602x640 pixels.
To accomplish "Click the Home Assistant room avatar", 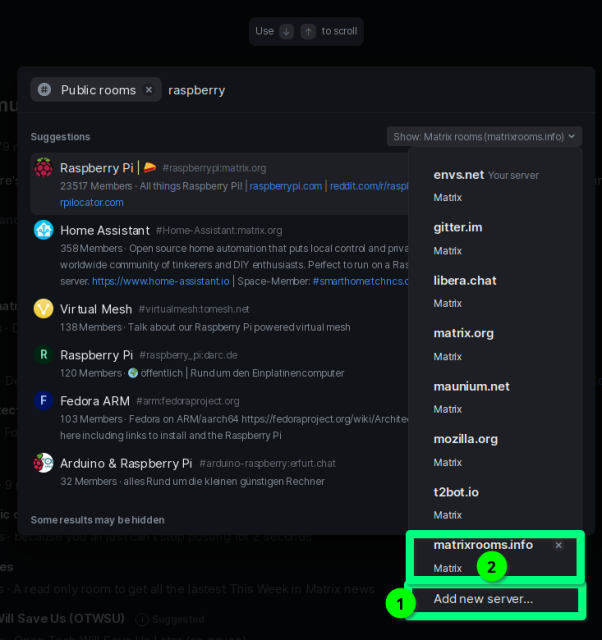I will click(43, 230).
